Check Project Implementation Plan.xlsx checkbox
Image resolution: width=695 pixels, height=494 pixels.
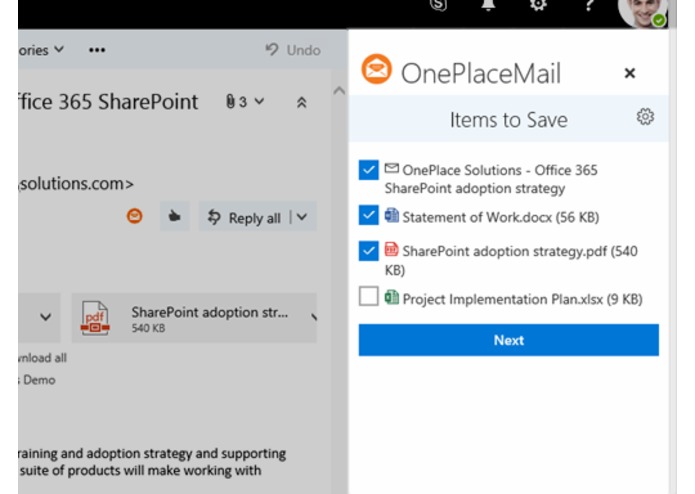click(x=368, y=296)
